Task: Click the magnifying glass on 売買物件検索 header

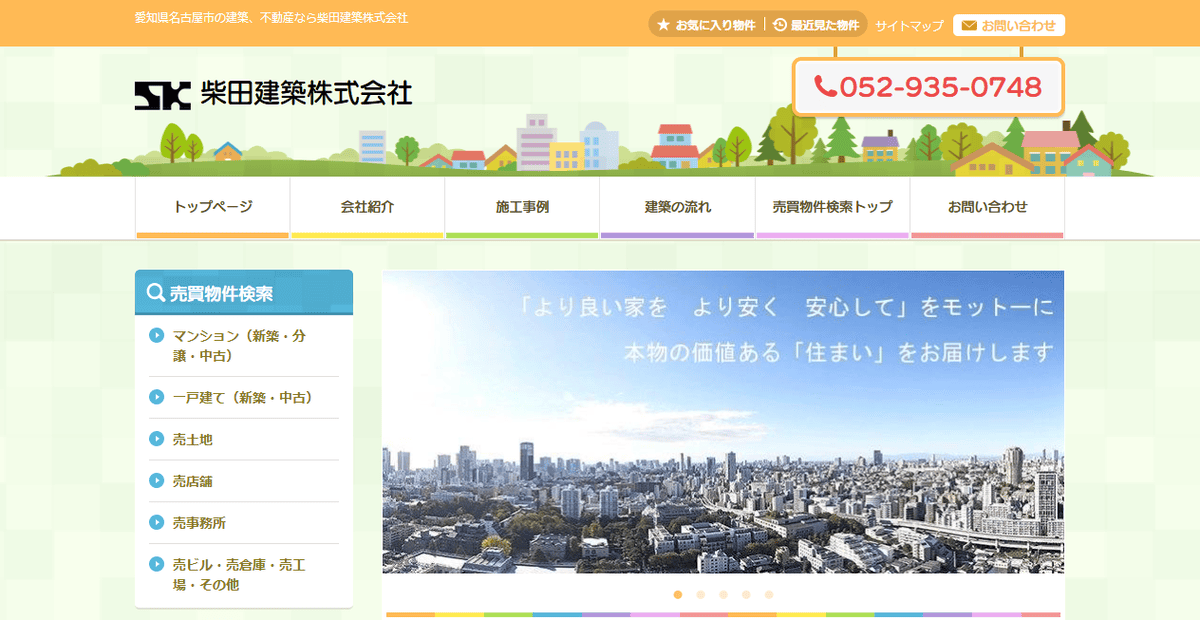Action: [156, 291]
